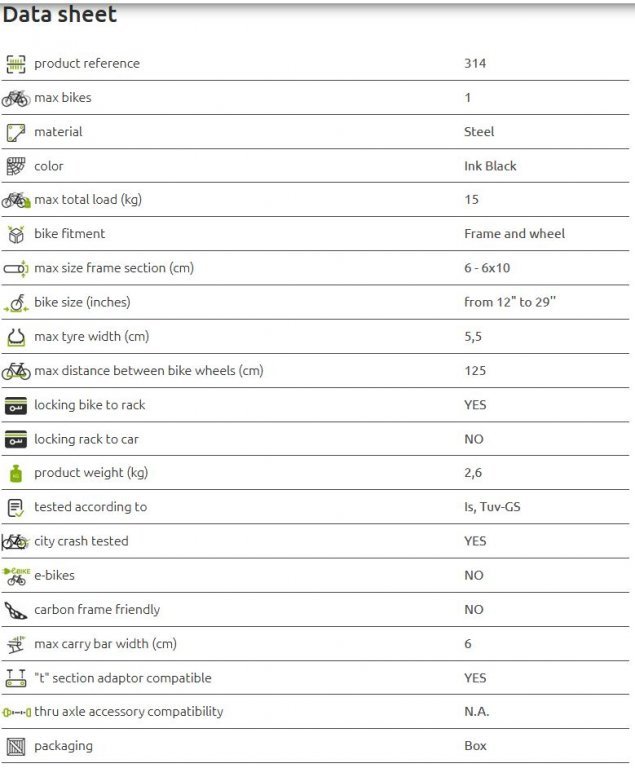Click the product reference barcode icon
This screenshot has height=768, width=635.
[x=16, y=64]
